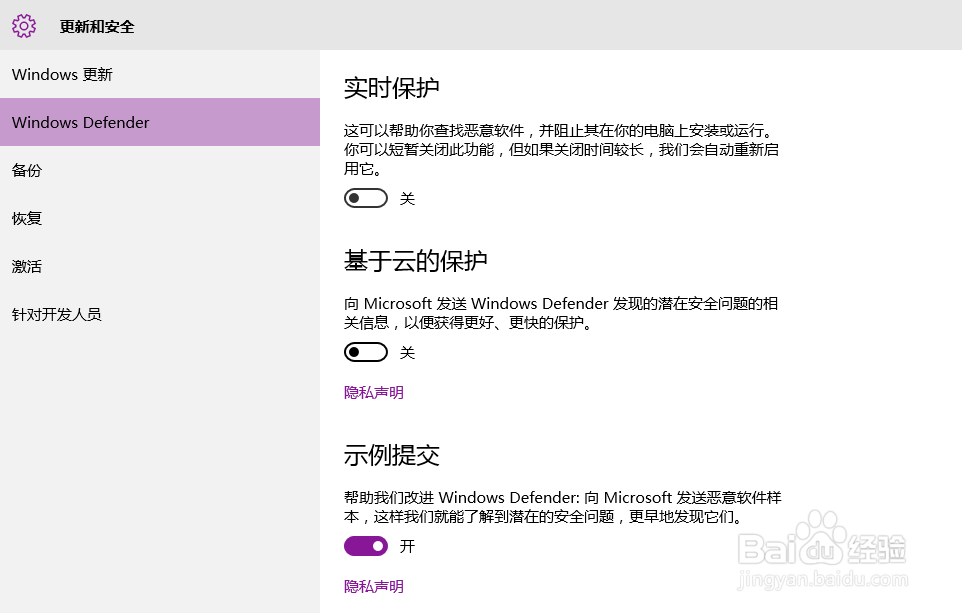Click the Settings gear icon
The height and width of the screenshot is (613, 962).
pos(24,26)
